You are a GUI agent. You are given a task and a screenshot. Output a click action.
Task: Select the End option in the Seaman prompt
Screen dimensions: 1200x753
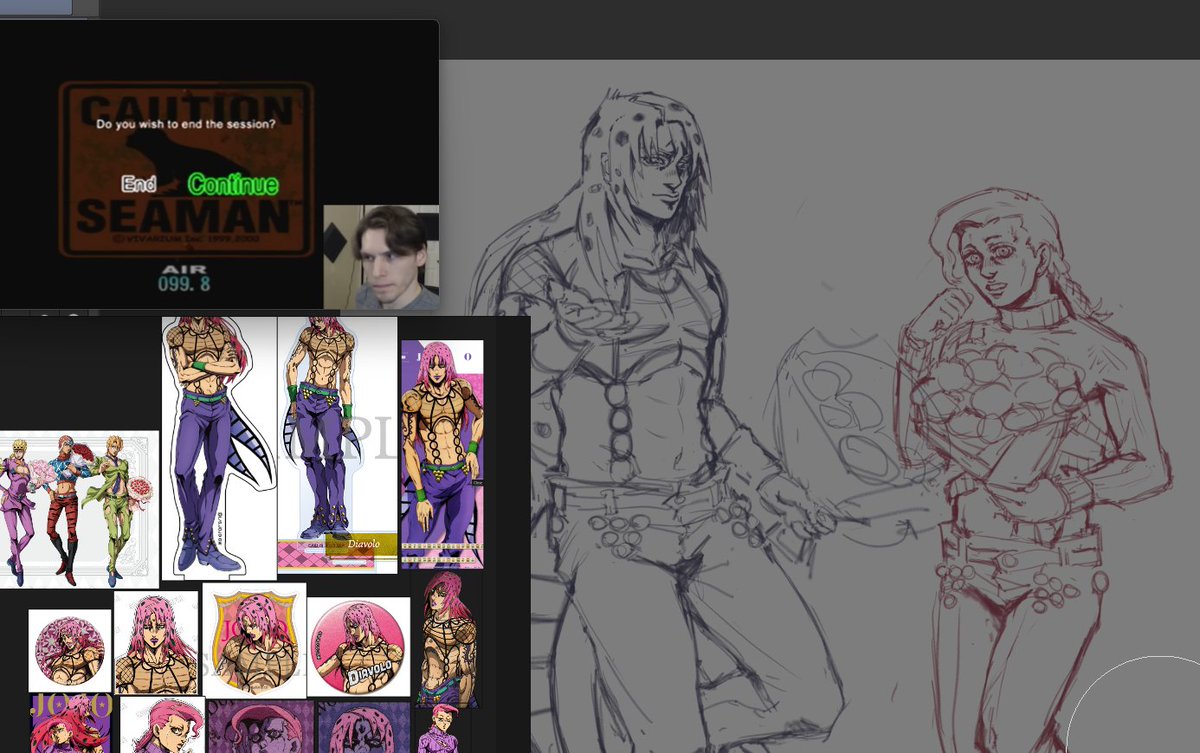click(x=139, y=184)
